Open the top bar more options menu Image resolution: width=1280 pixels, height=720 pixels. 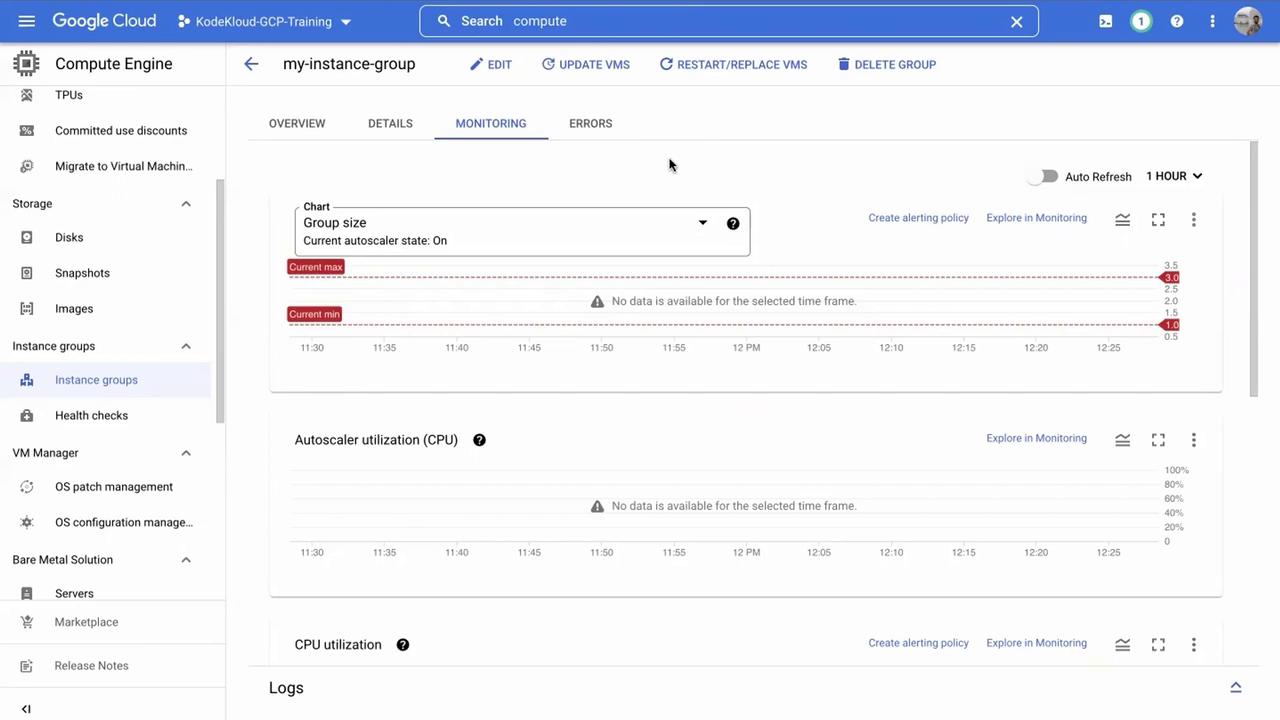[1212, 21]
